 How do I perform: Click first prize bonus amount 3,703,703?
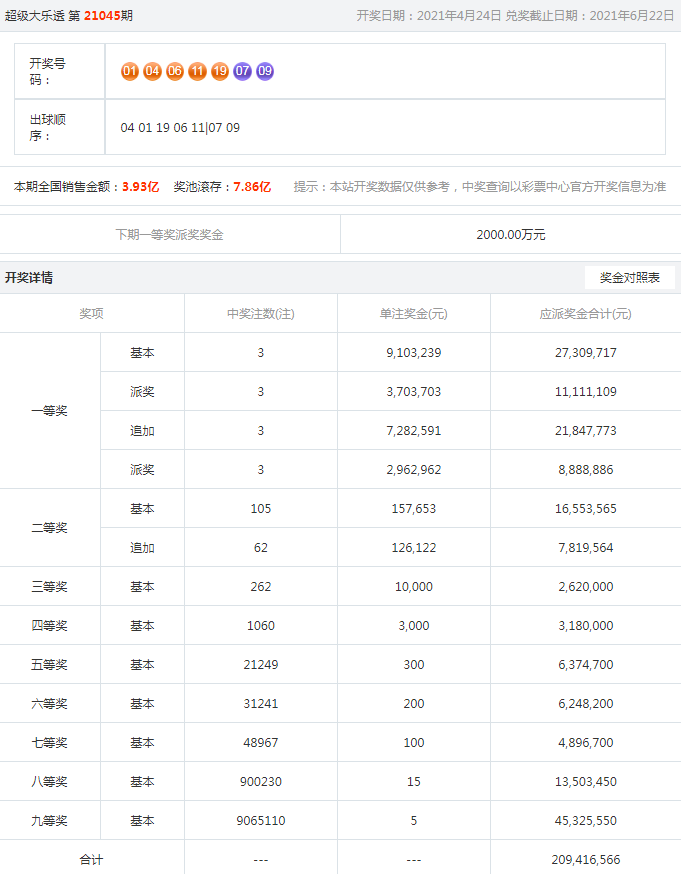(x=414, y=392)
